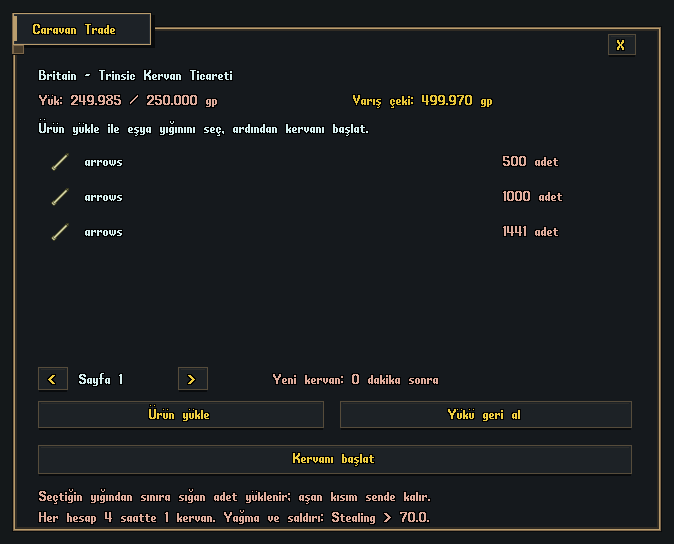674x544 pixels.
Task: Click the 1441 adet quantity
Action: [530, 232]
